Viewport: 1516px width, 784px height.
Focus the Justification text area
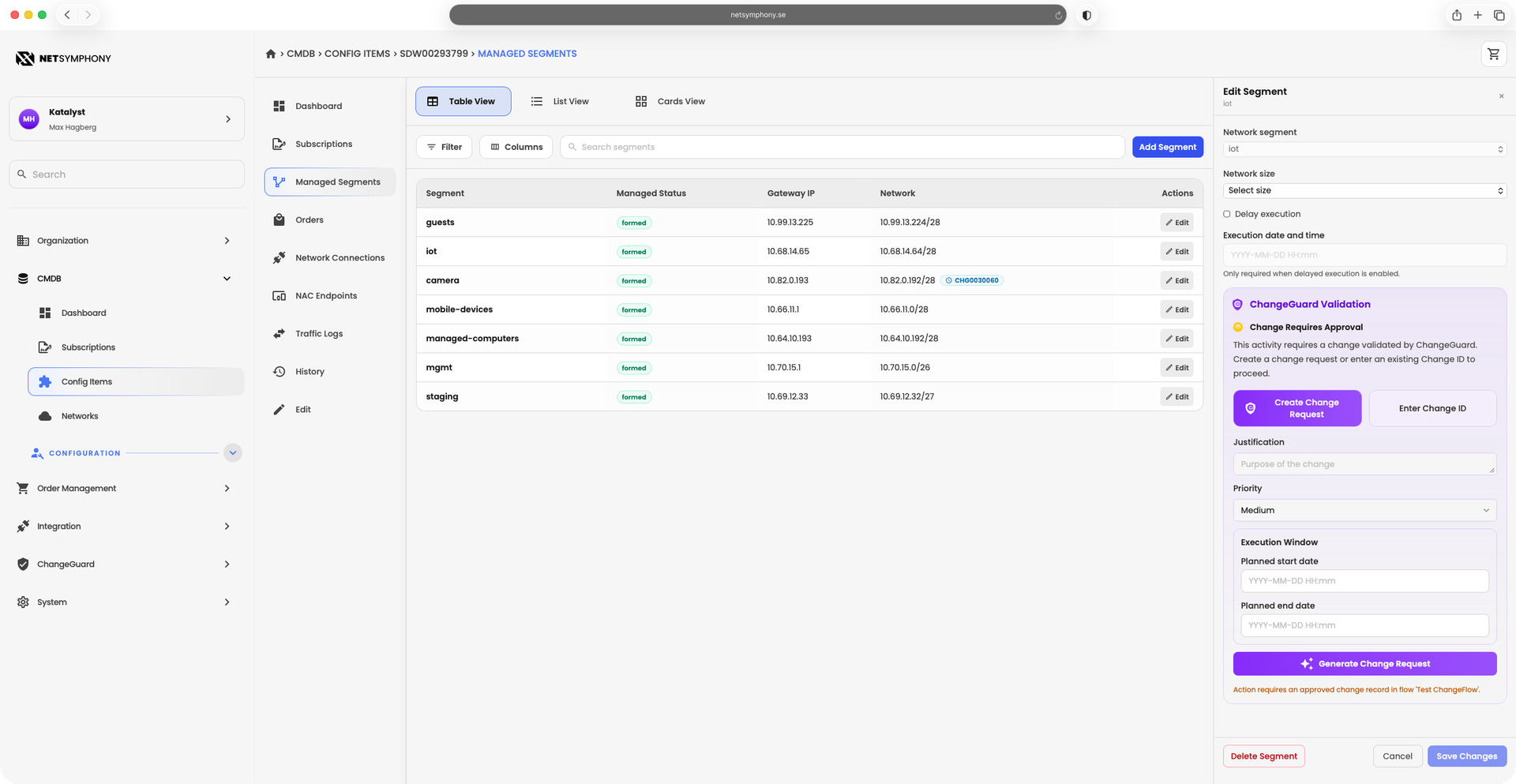(x=1364, y=464)
